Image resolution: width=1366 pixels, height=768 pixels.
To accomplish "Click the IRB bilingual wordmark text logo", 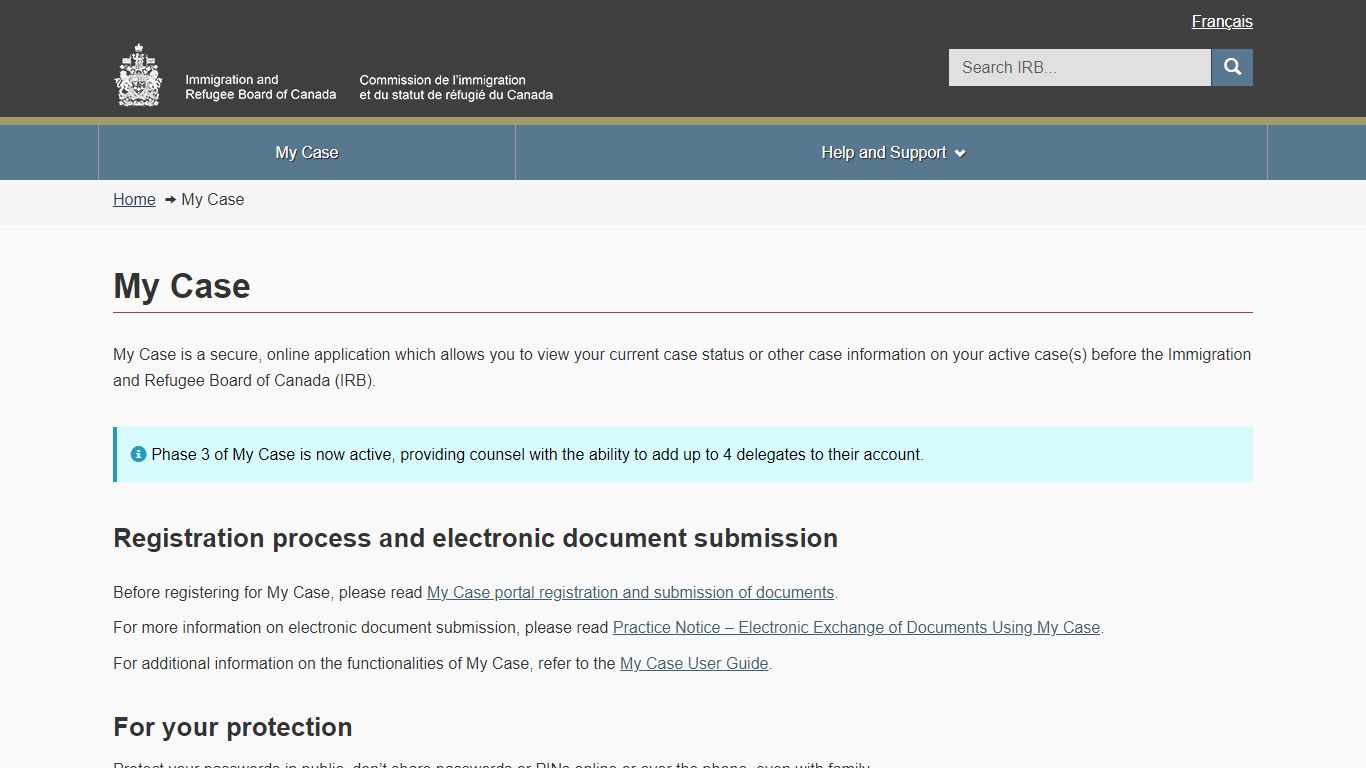I will [370, 85].
